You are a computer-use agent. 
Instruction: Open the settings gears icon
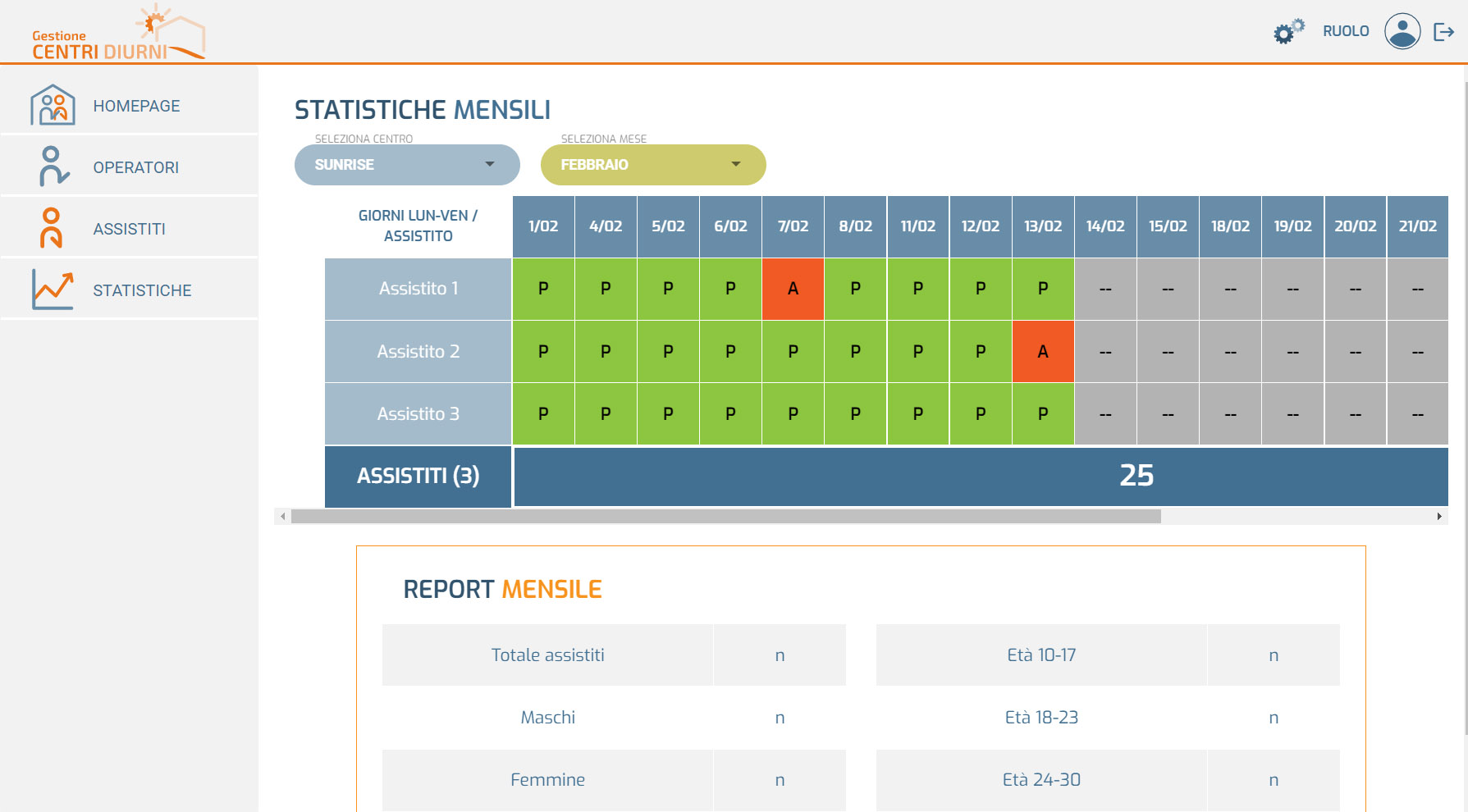click(1288, 31)
